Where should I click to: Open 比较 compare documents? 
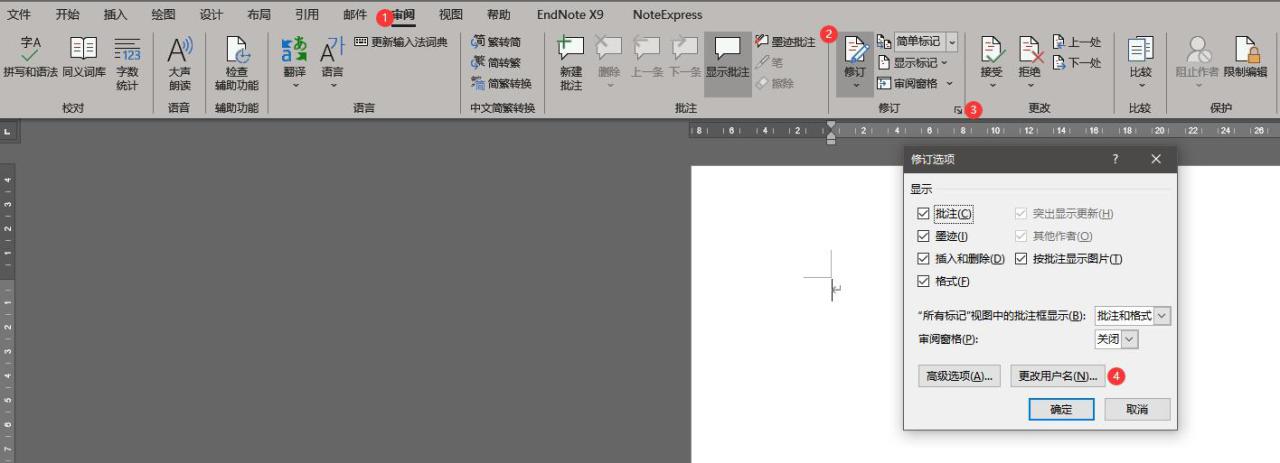click(1140, 62)
